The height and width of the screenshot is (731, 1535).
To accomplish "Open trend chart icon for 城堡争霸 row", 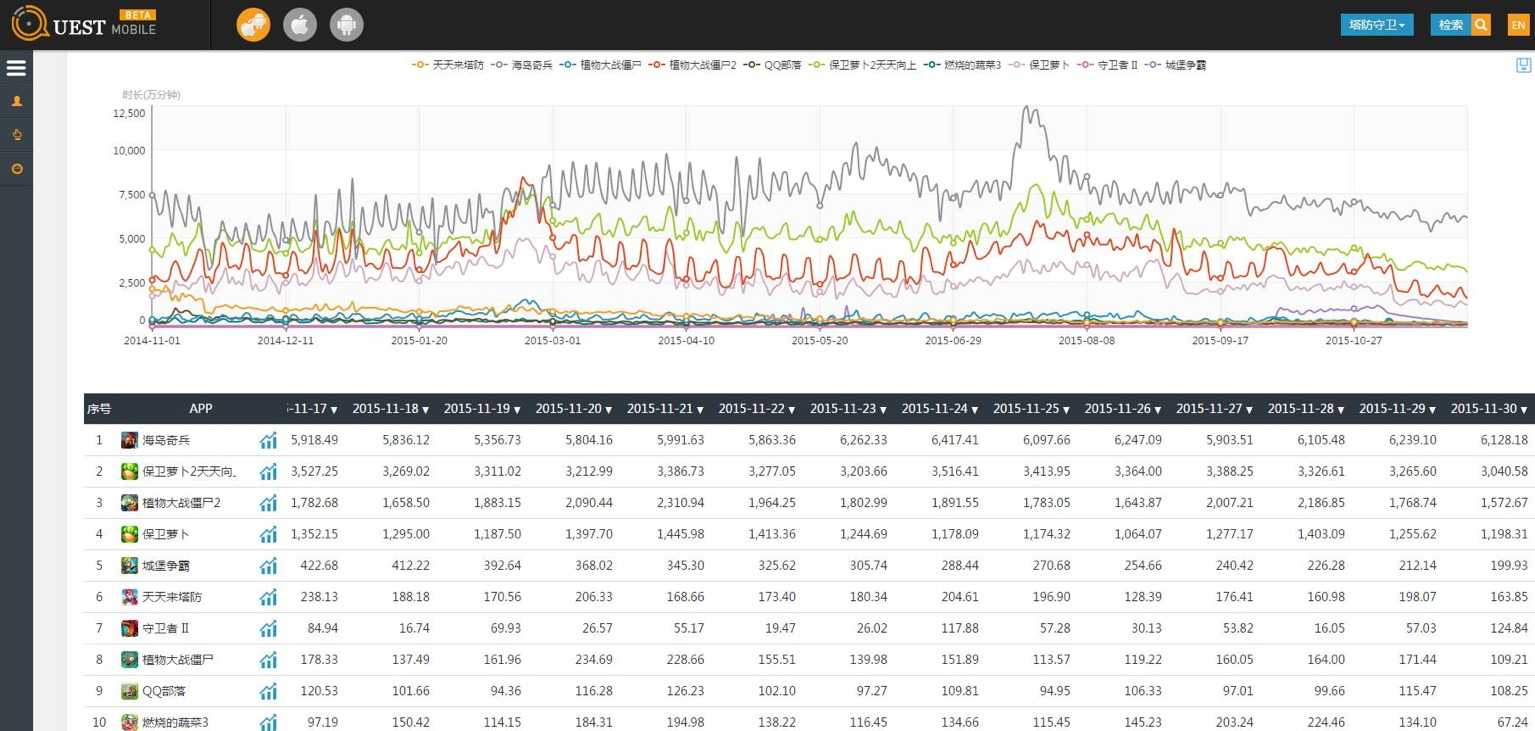I will tap(268, 566).
